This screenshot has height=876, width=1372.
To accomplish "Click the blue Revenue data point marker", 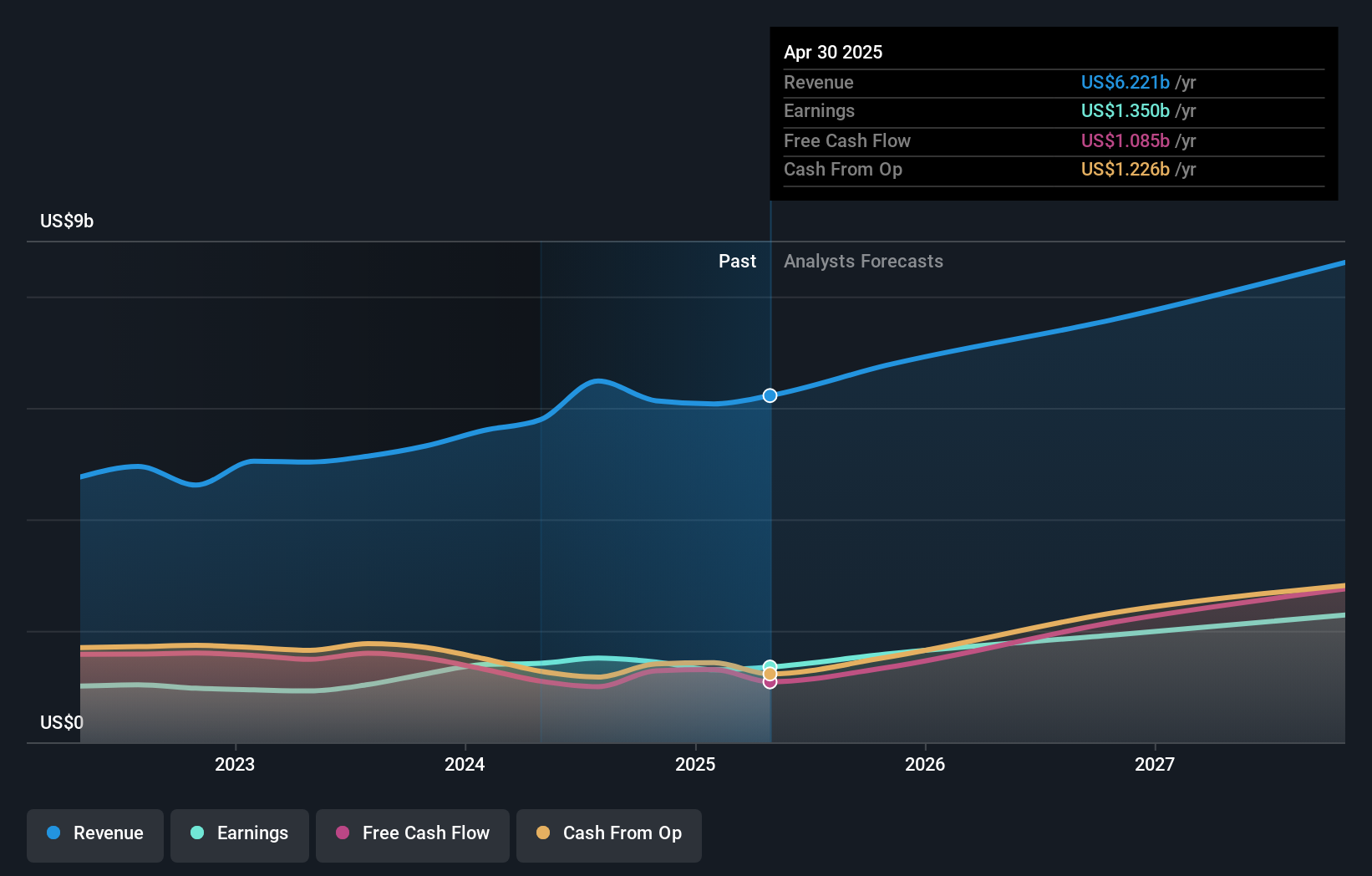I will [770, 395].
